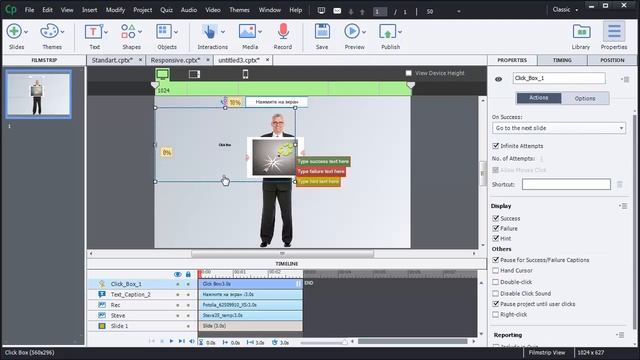The image size is (640, 360).
Task: Click the delete shortcut trash icon
Action: [620, 184]
